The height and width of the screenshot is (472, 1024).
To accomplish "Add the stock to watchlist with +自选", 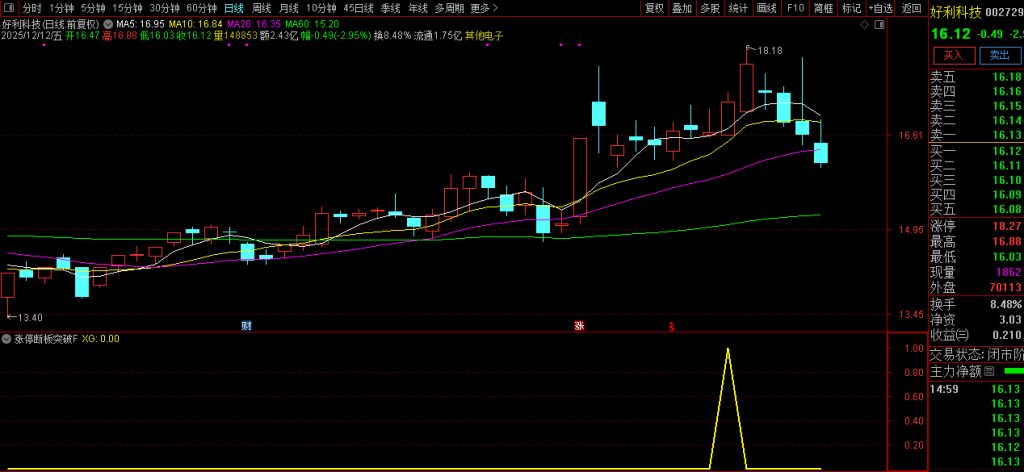I will click(879, 8).
